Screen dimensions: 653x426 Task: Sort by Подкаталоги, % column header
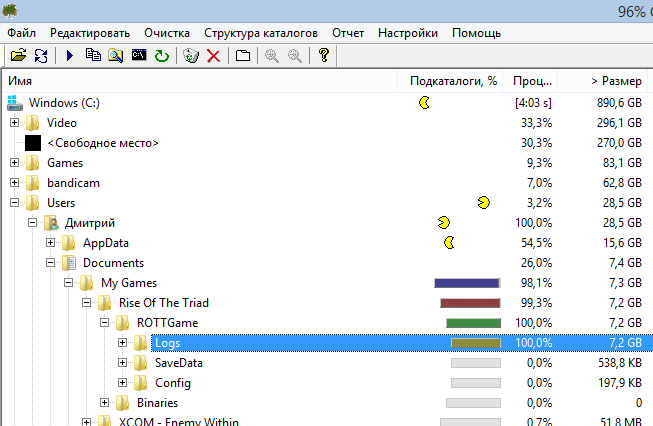point(450,81)
